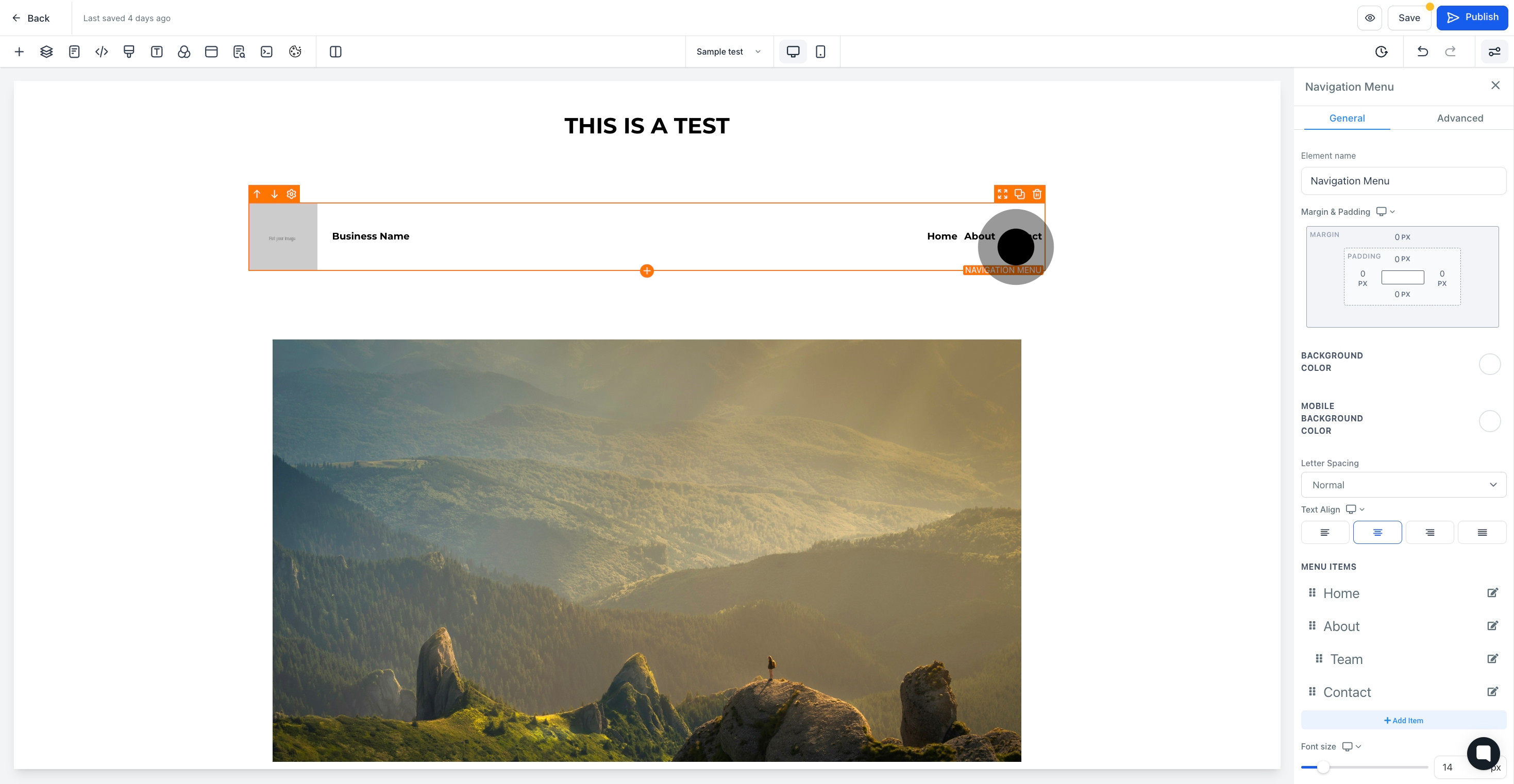This screenshot has height=784, width=1514.
Task: Go Back to previous screen
Action: point(30,18)
